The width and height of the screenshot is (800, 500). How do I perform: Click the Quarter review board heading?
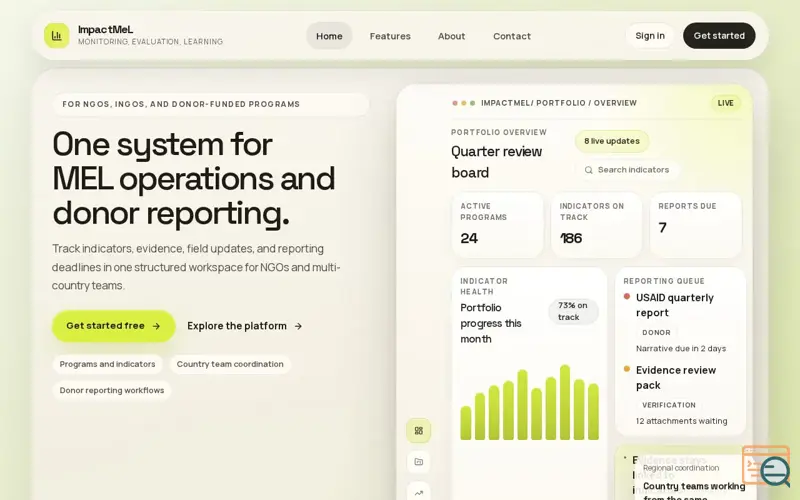[x=496, y=162]
